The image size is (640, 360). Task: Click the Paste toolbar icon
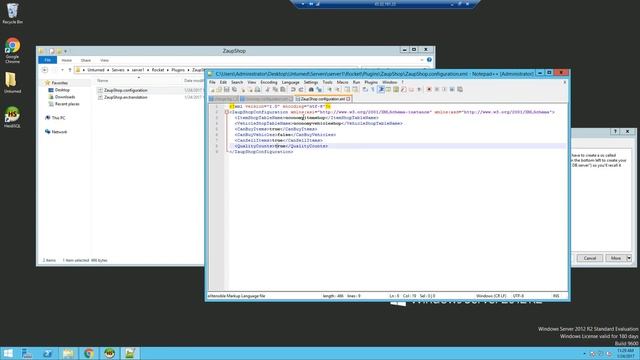tap(282, 89)
